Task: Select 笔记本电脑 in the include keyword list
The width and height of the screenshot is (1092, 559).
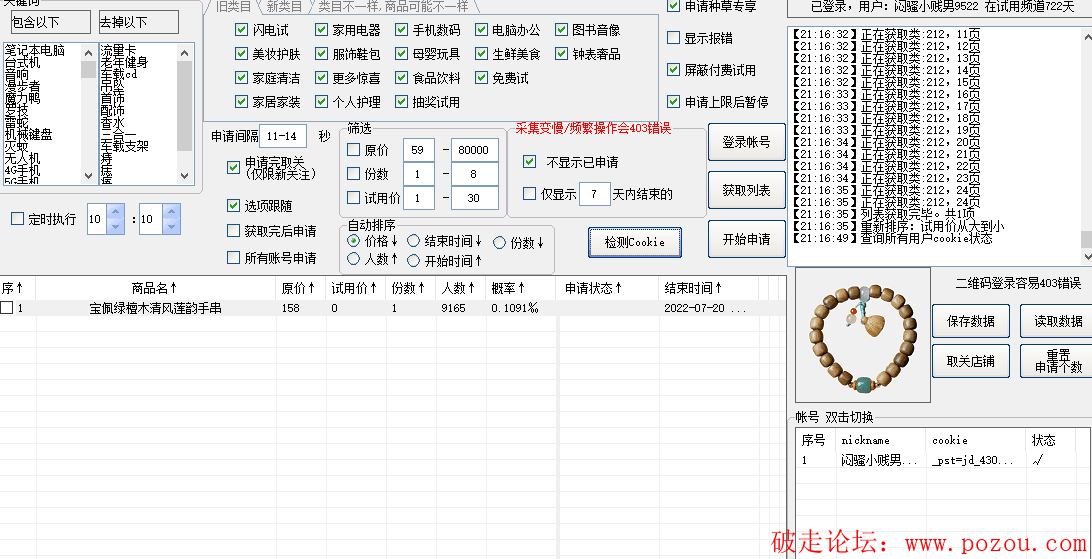Action: pos(34,50)
